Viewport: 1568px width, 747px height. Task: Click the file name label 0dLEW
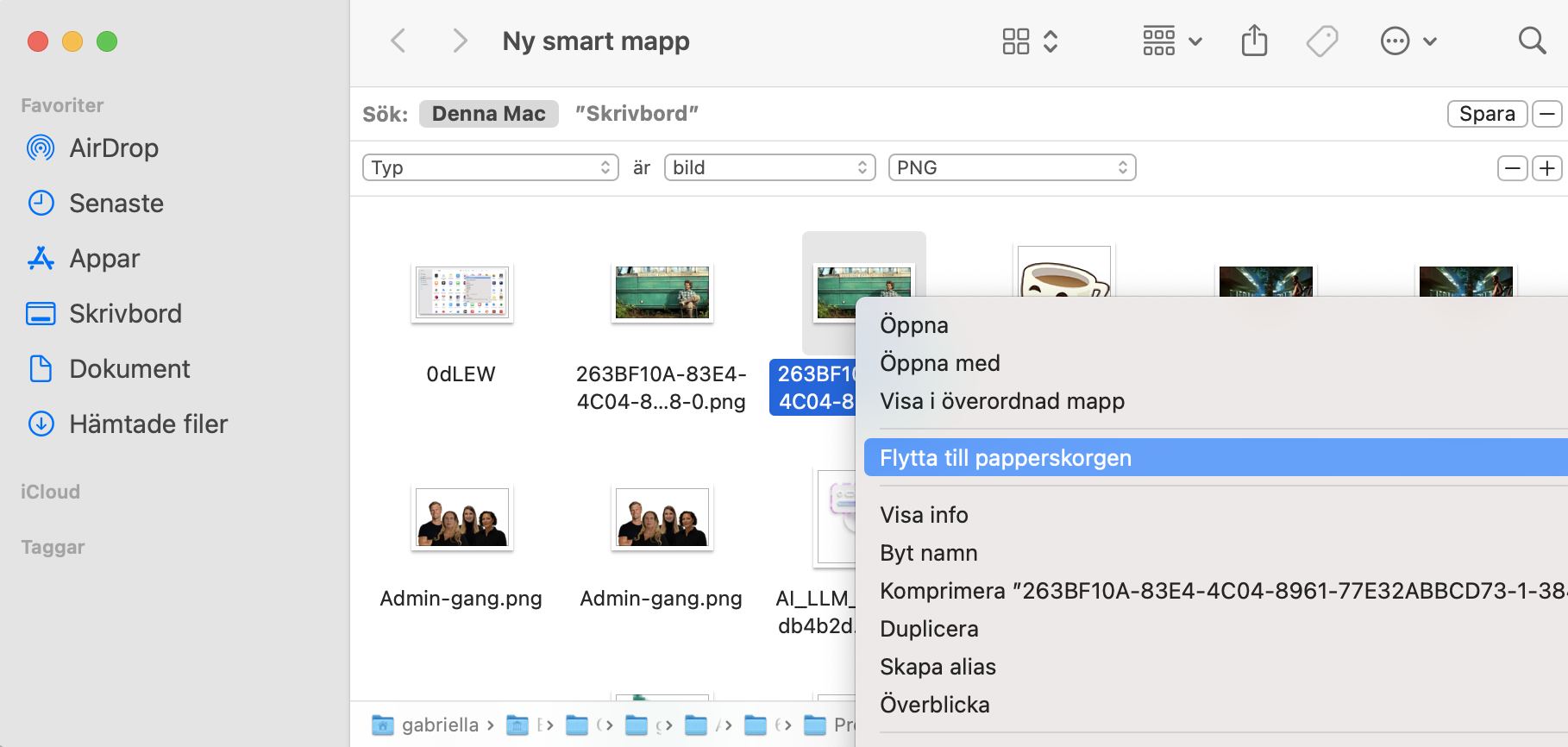(x=461, y=374)
